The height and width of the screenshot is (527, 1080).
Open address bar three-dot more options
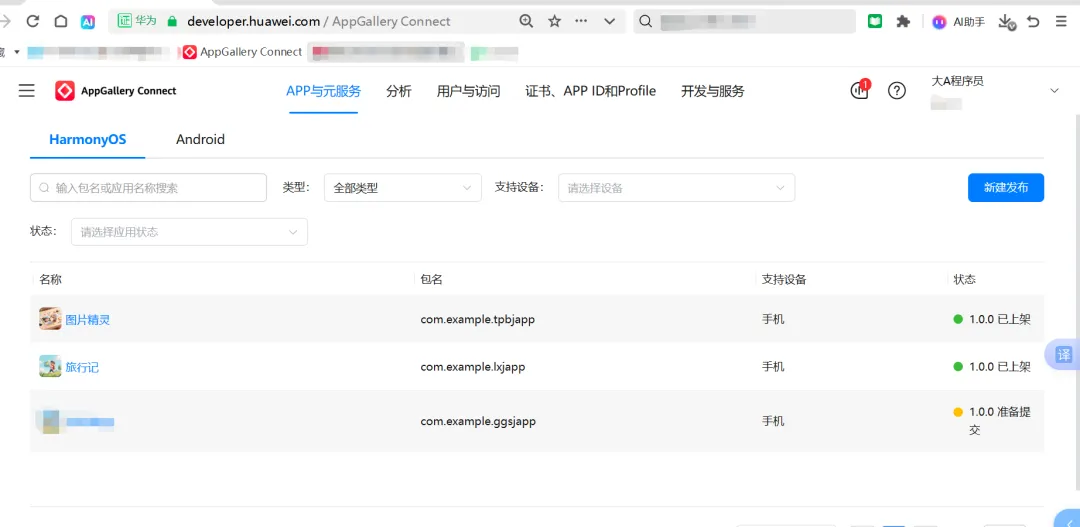[x=581, y=21]
